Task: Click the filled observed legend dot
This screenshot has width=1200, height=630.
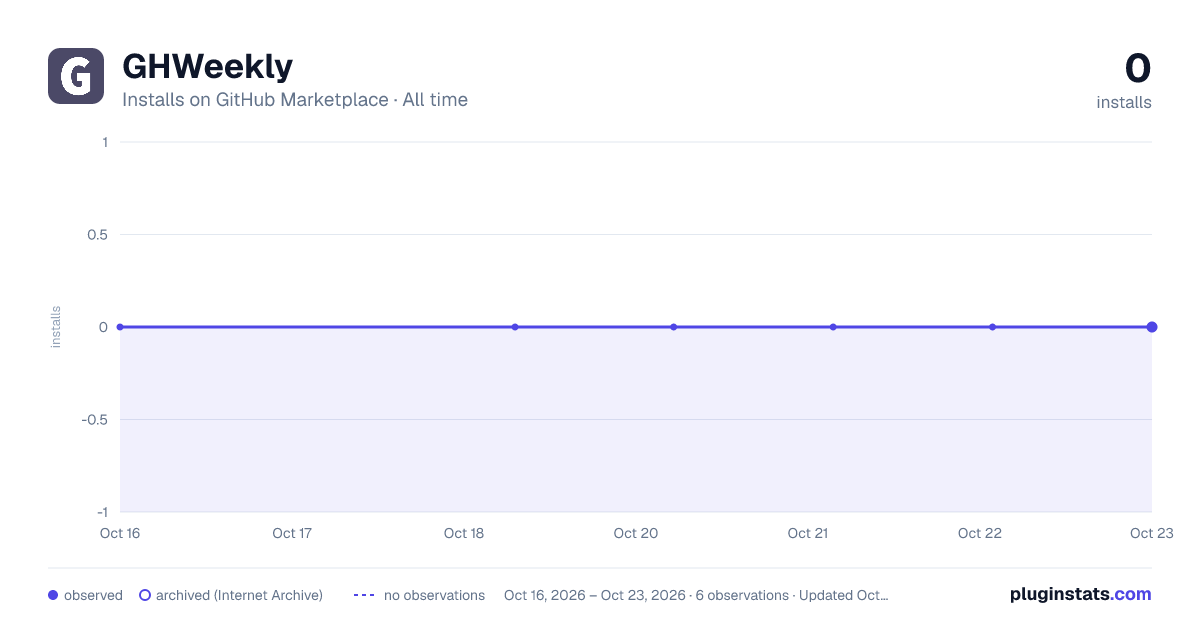Action: click(53, 595)
